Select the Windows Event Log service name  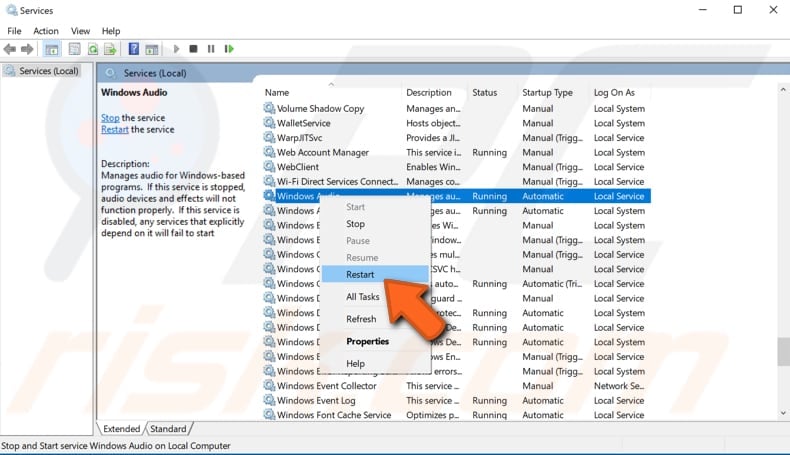coord(316,401)
